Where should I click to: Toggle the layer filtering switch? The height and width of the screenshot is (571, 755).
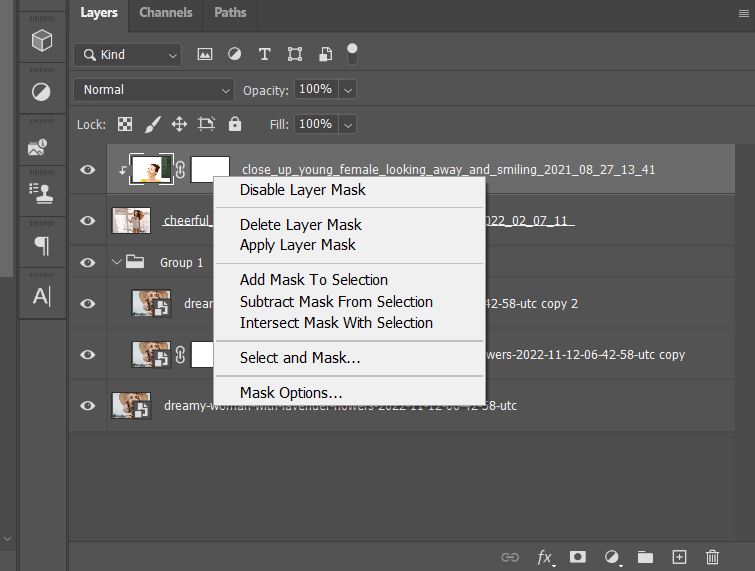tap(352, 54)
